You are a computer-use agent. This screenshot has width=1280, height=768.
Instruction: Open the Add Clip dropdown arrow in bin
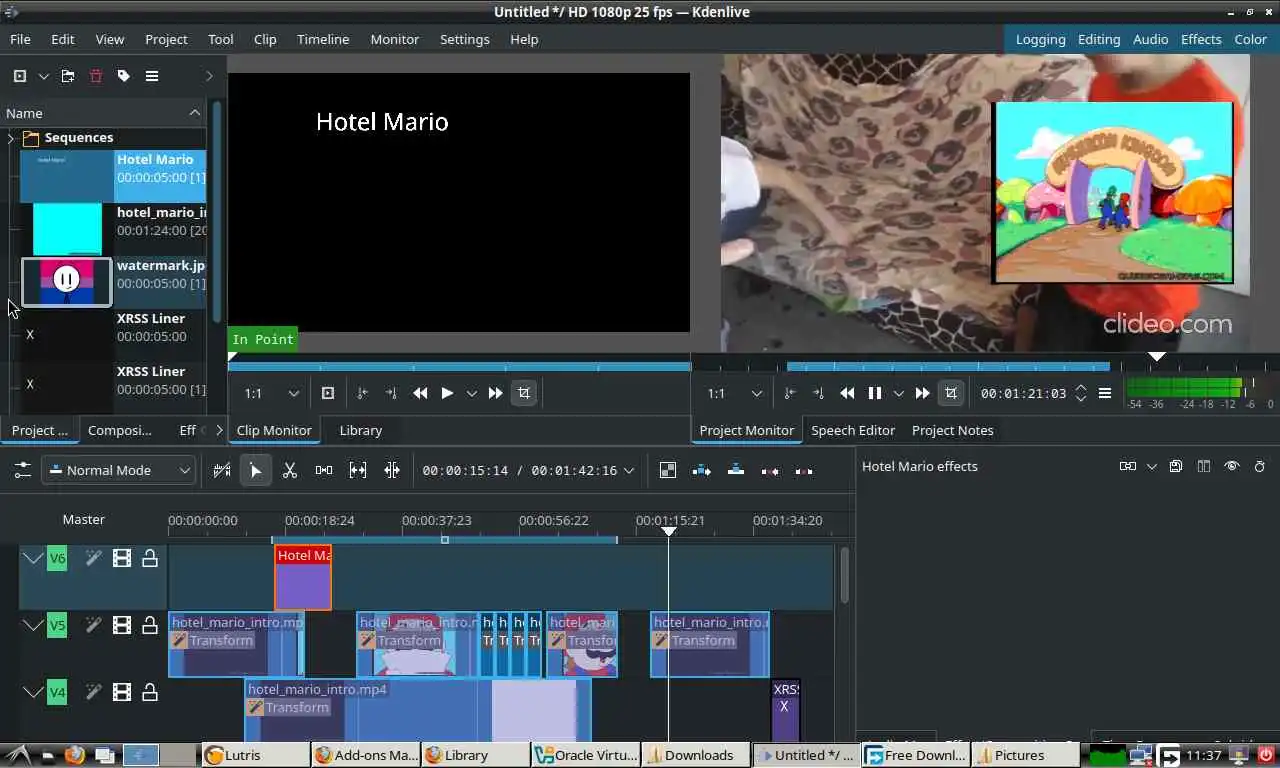click(x=43, y=76)
